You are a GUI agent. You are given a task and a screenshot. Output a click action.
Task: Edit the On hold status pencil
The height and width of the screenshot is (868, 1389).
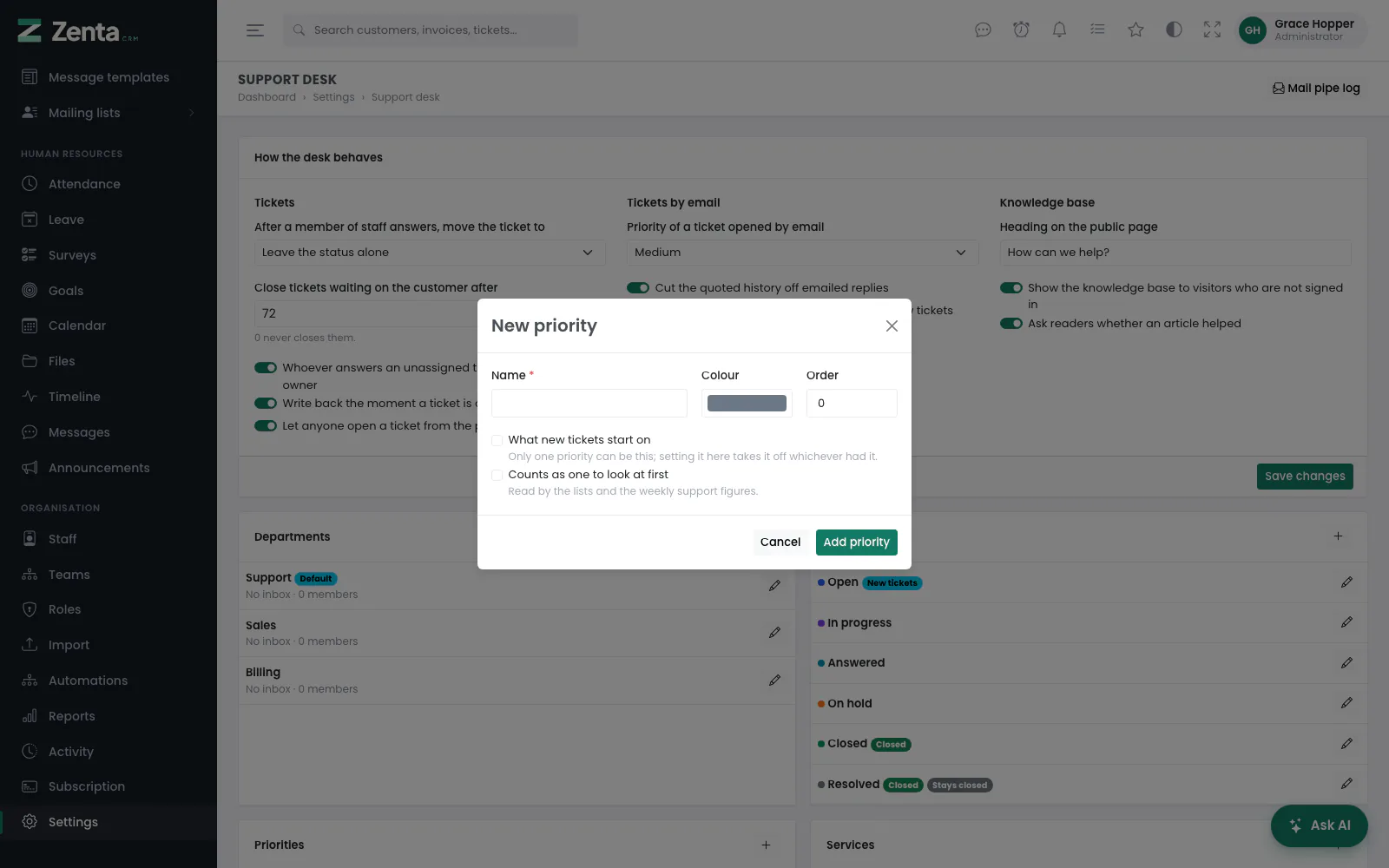1346,703
